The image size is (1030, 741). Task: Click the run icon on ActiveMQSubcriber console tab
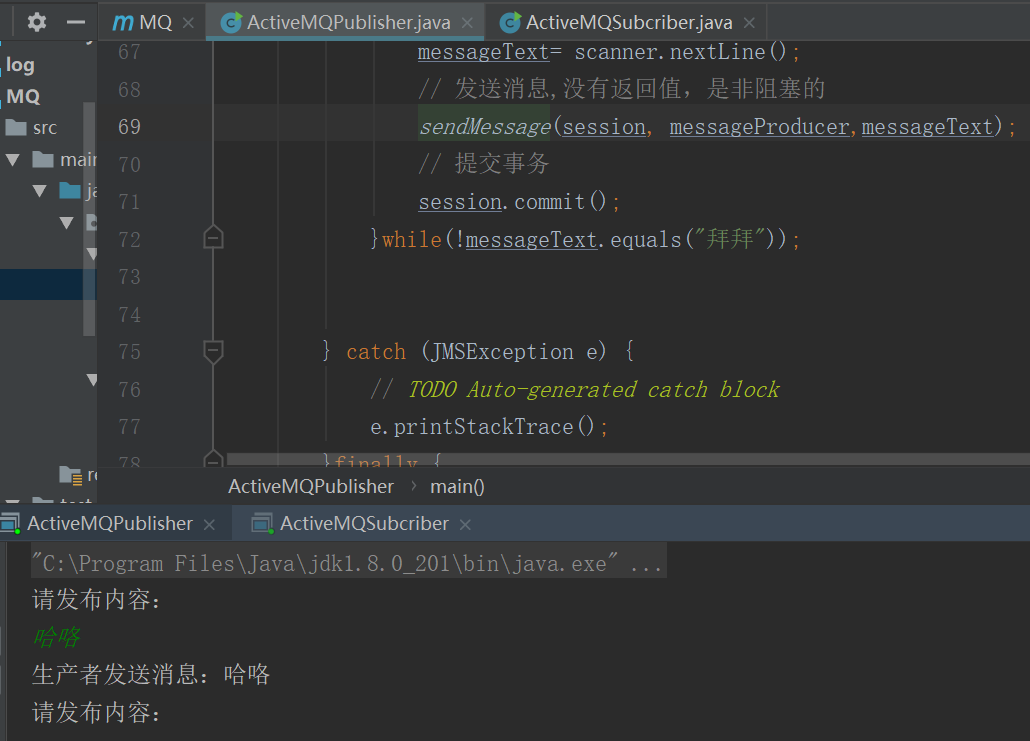[x=263, y=524]
